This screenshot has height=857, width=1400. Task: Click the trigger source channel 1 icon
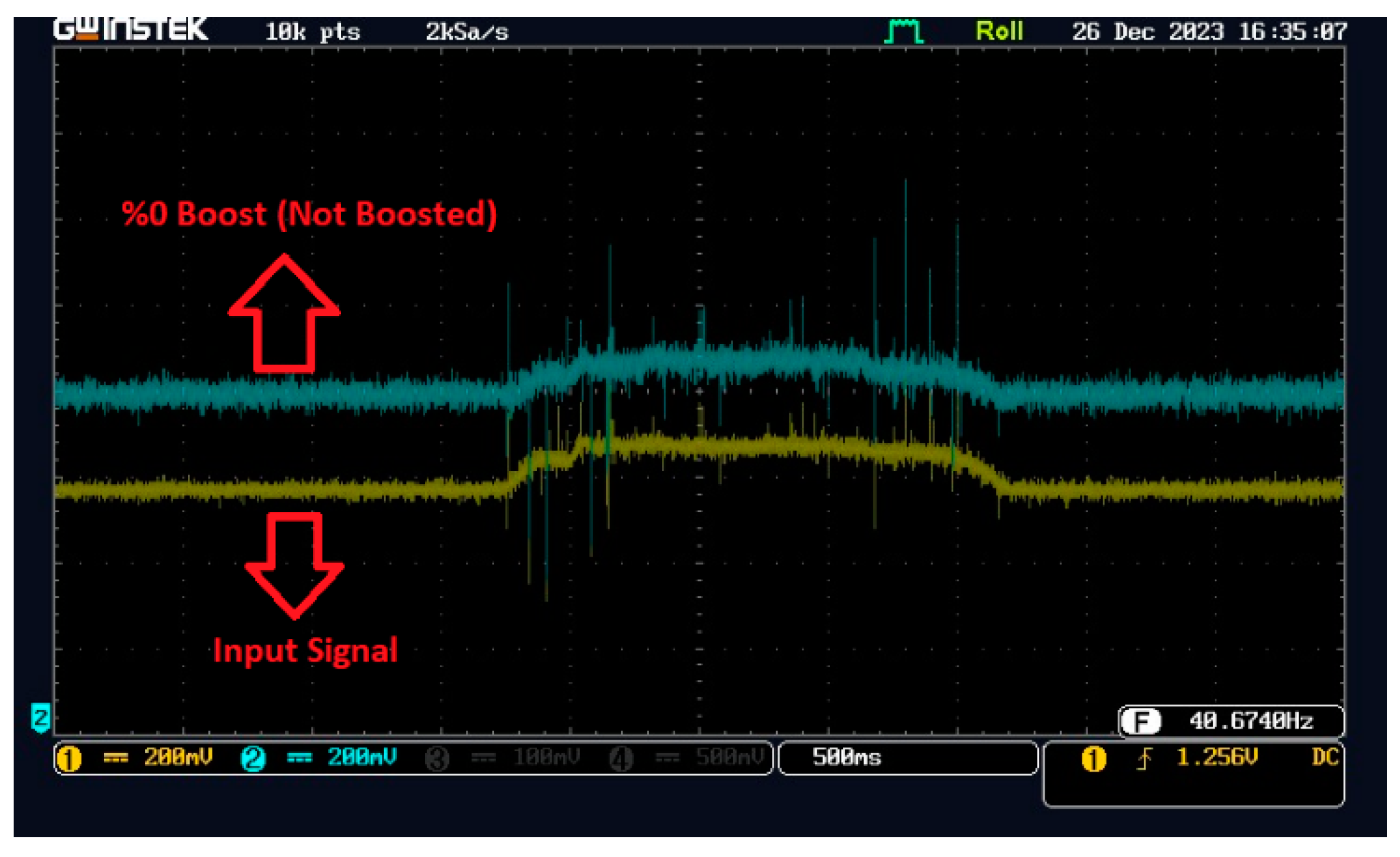tap(1093, 759)
